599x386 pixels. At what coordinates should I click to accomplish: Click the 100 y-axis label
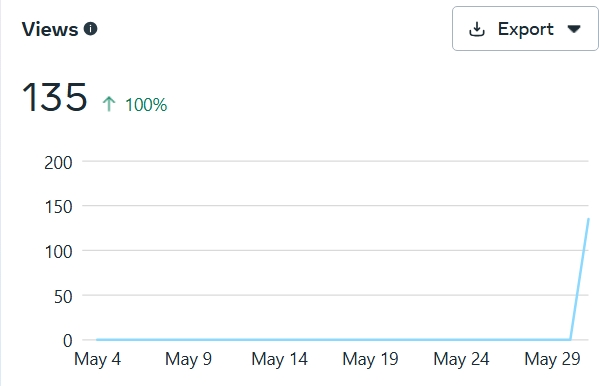58,252
